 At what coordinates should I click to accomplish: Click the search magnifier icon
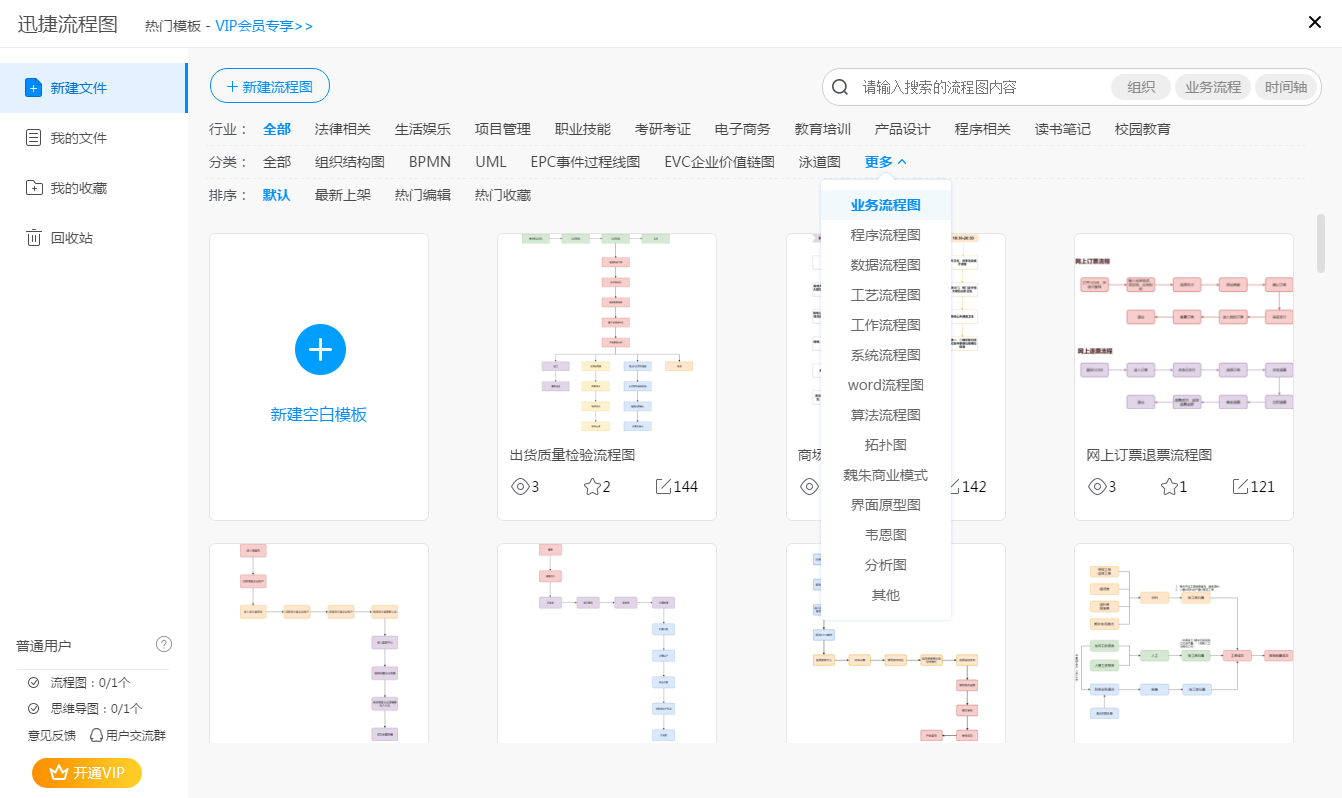(x=840, y=87)
